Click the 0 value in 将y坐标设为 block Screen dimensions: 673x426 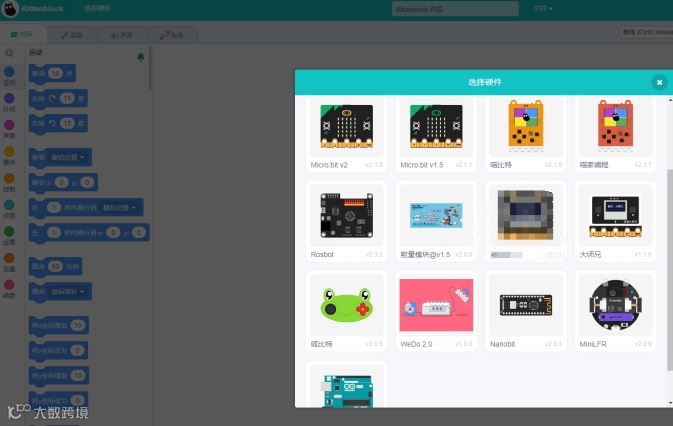pos(77,400)
